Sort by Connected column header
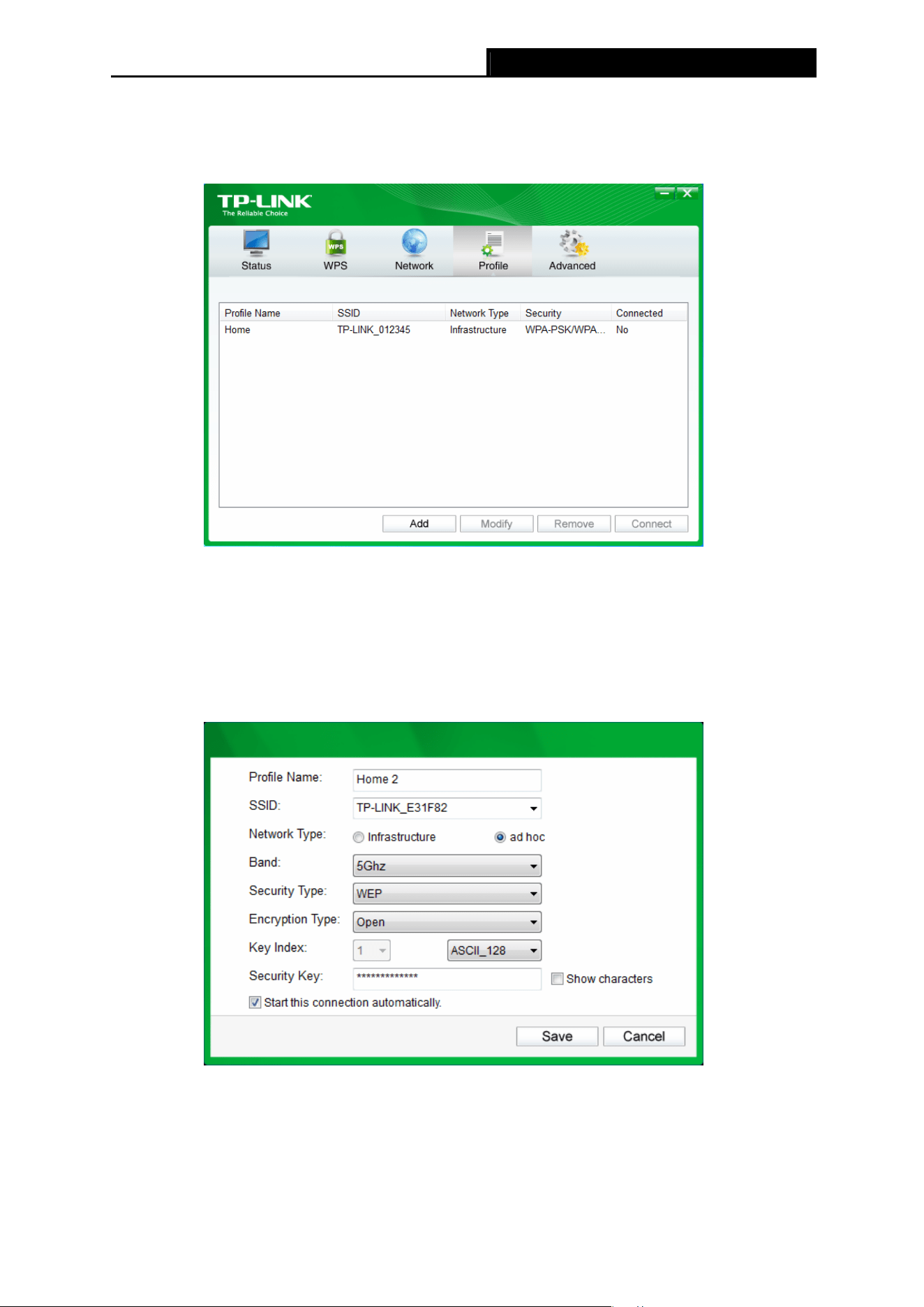 coord(649,313)
